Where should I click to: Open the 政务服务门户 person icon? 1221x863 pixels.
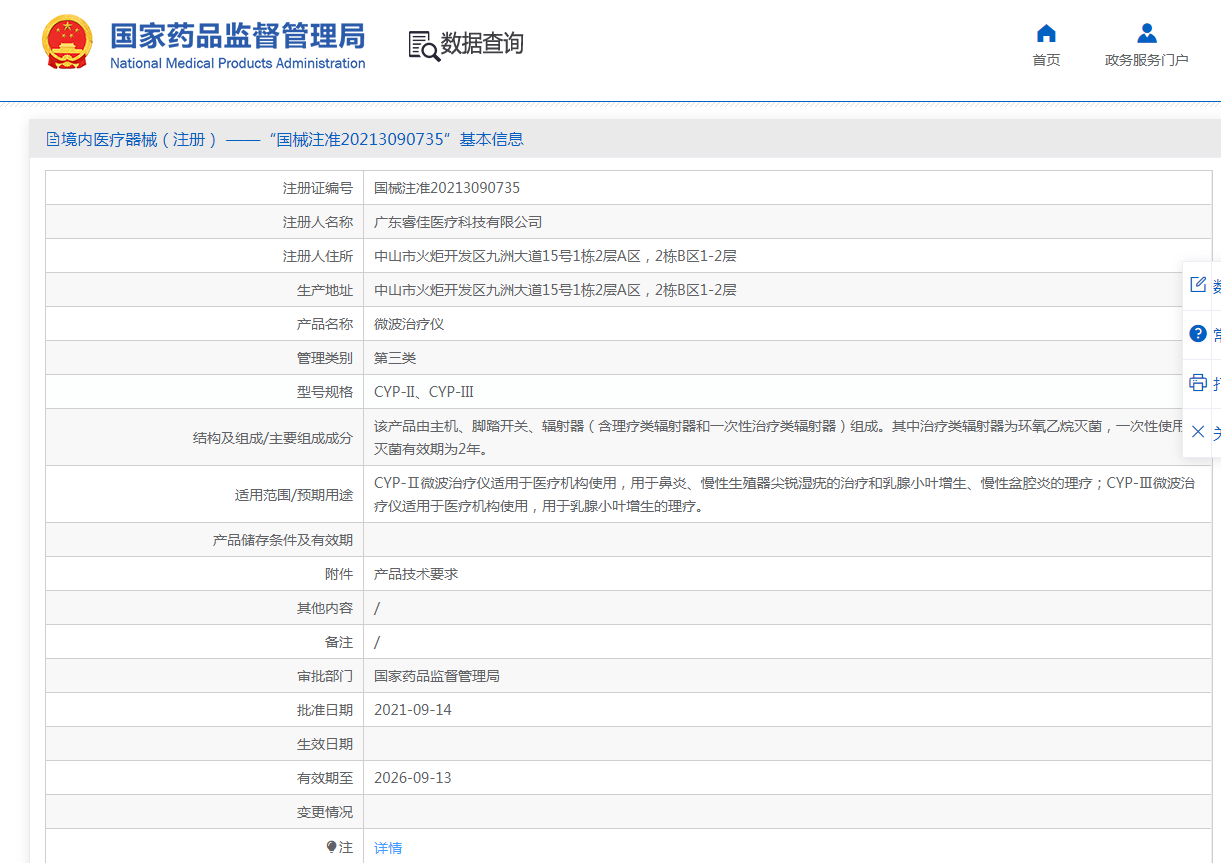(x=1147, y=33)
